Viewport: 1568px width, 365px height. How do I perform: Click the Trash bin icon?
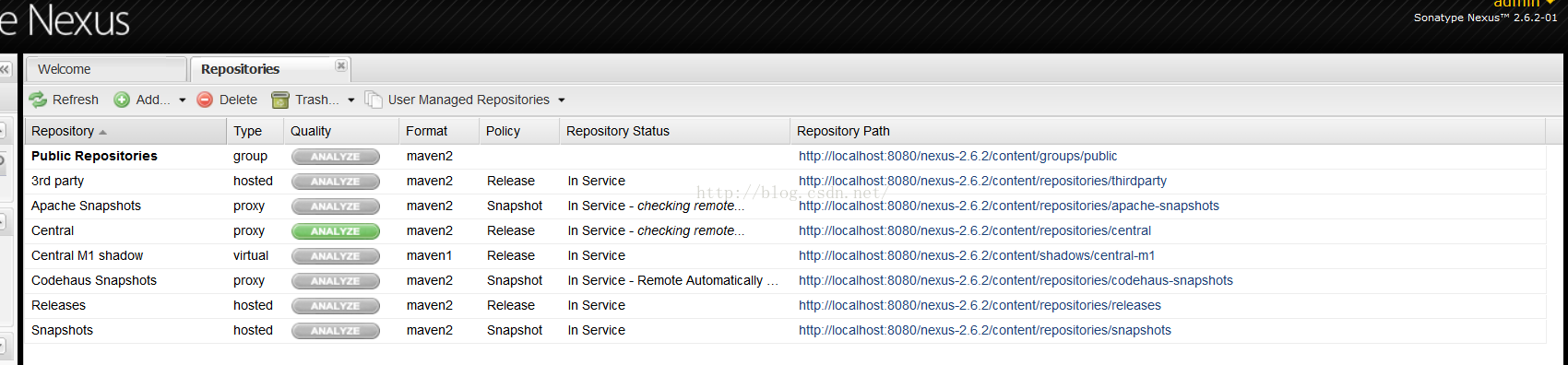coord(280,100)
